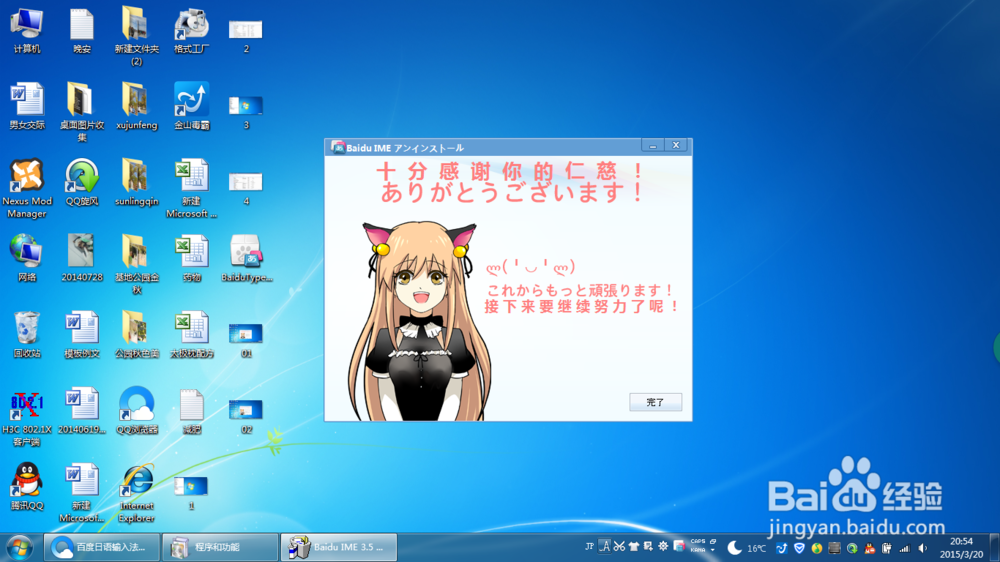1000x562 pixels.
Task: Open the 回收站 recycle bin
Action: 27,335
